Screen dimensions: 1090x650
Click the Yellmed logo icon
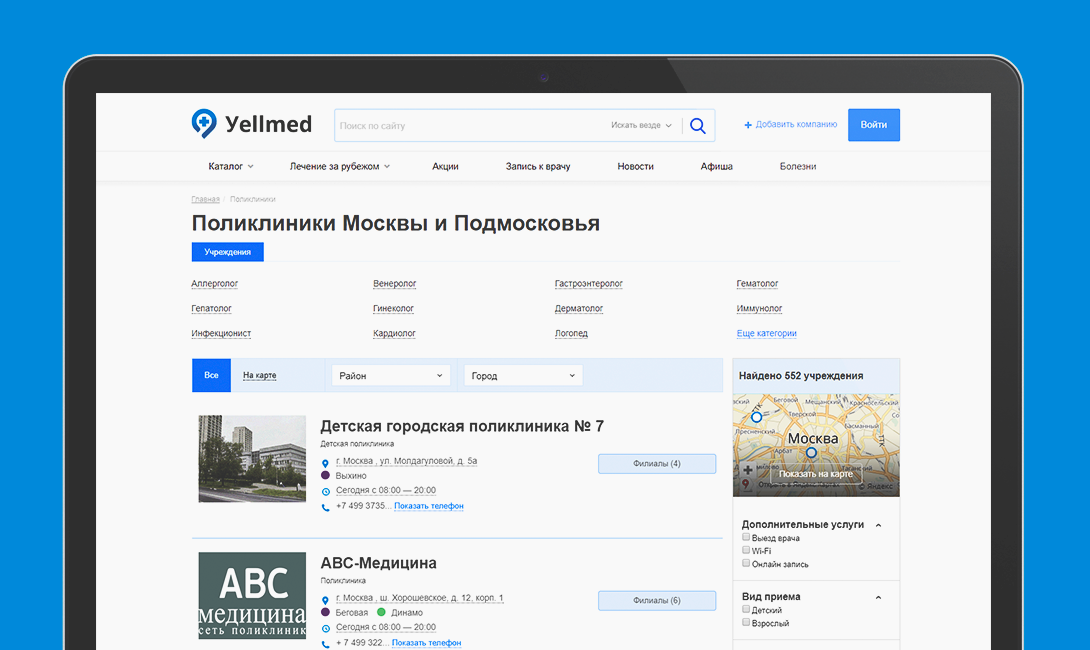click(204, 124)
